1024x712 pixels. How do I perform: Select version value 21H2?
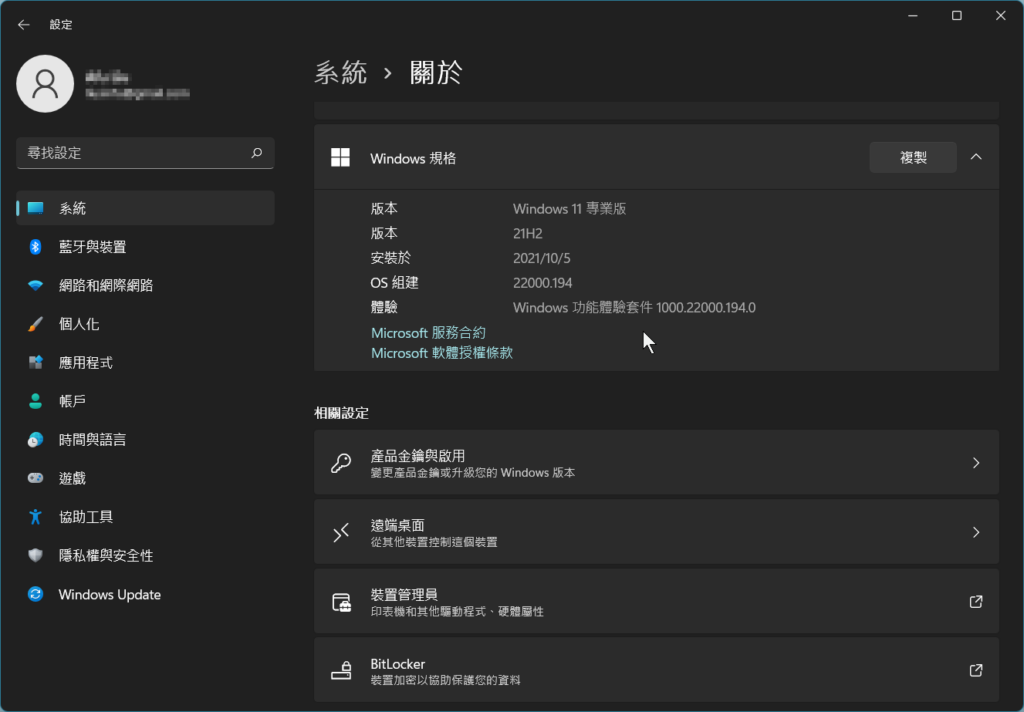coord(528,233)
